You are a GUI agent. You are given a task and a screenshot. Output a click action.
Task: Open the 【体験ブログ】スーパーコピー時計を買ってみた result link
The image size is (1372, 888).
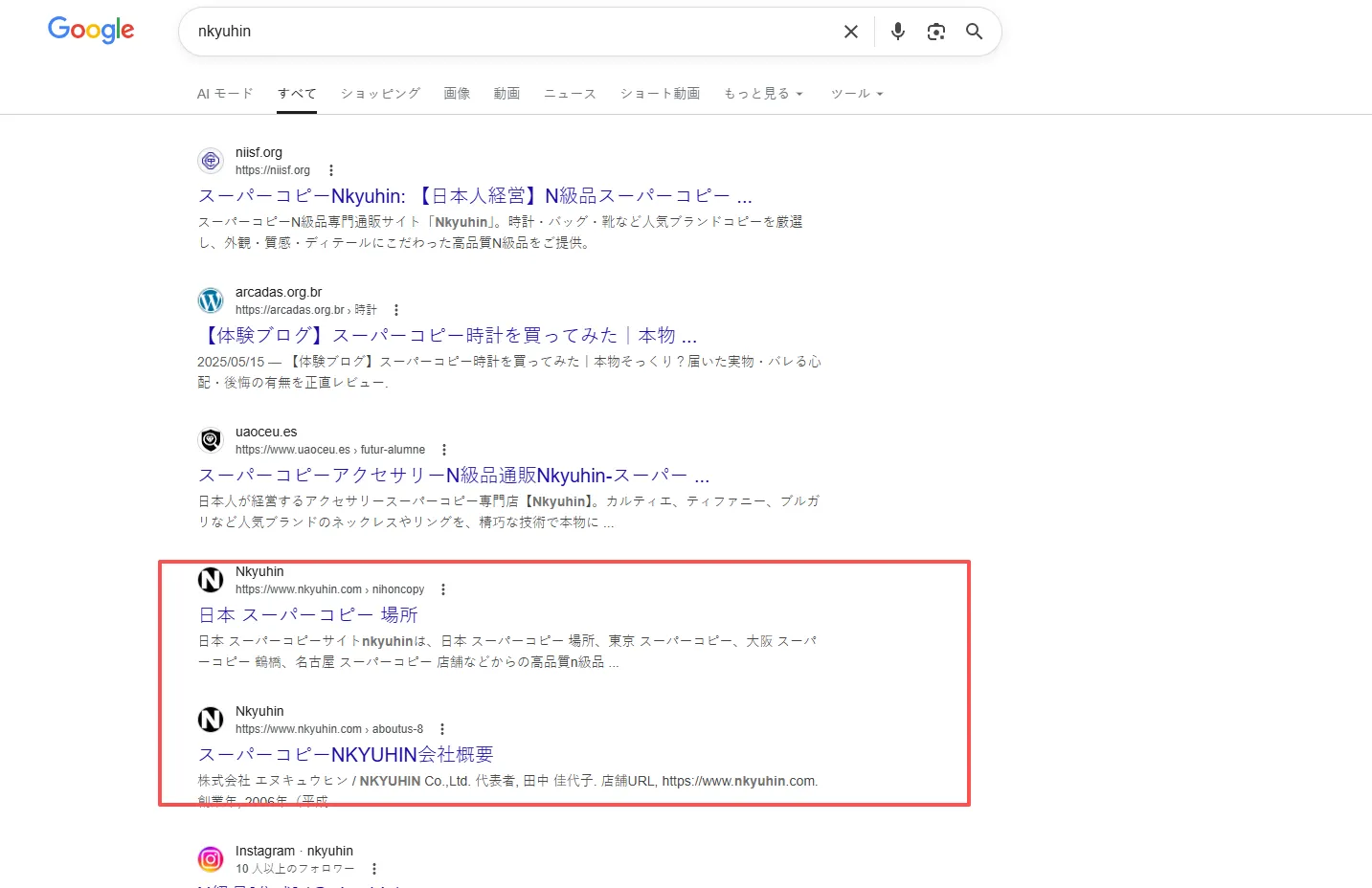[447, 336]
